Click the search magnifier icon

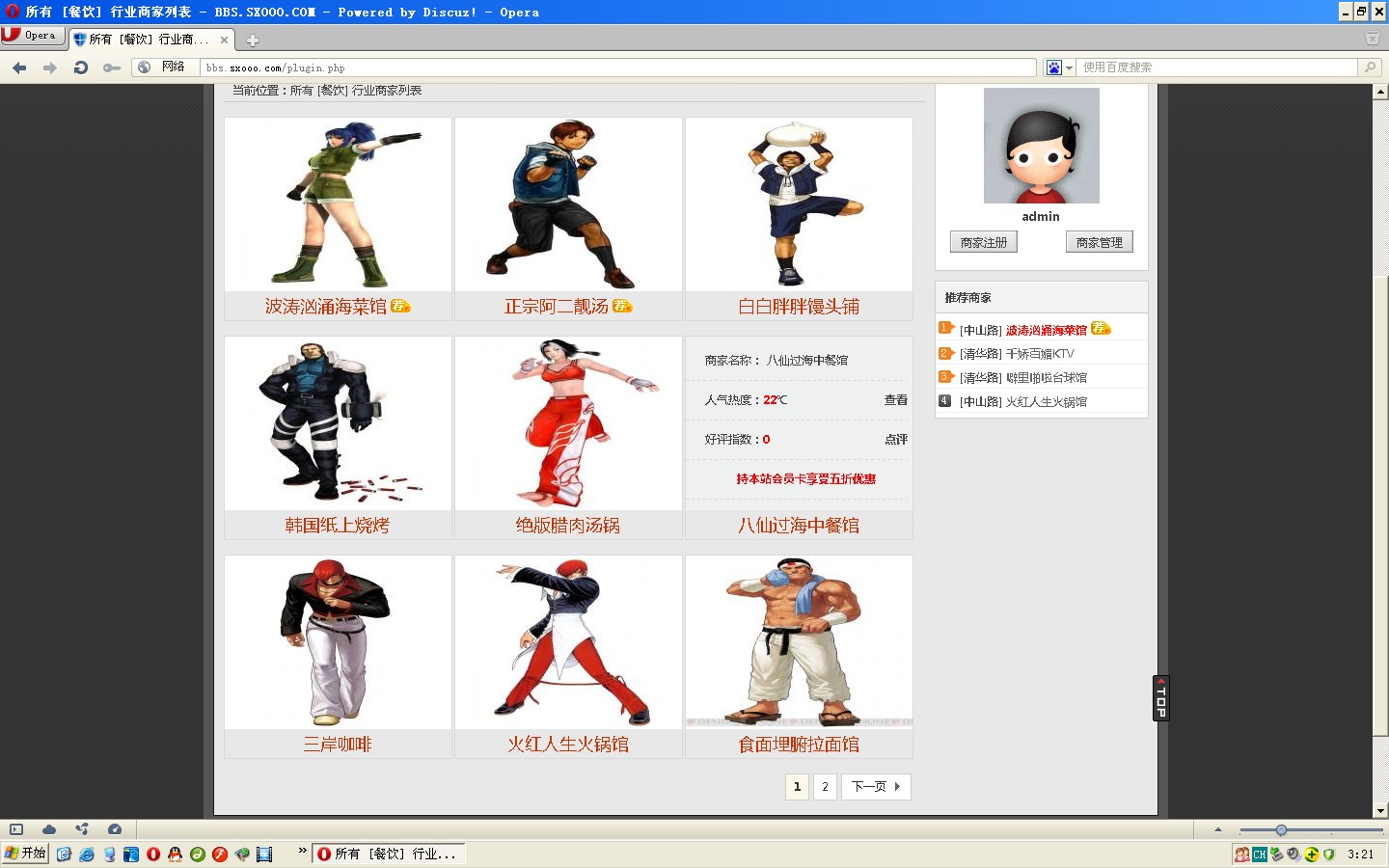coord(1370,68)
